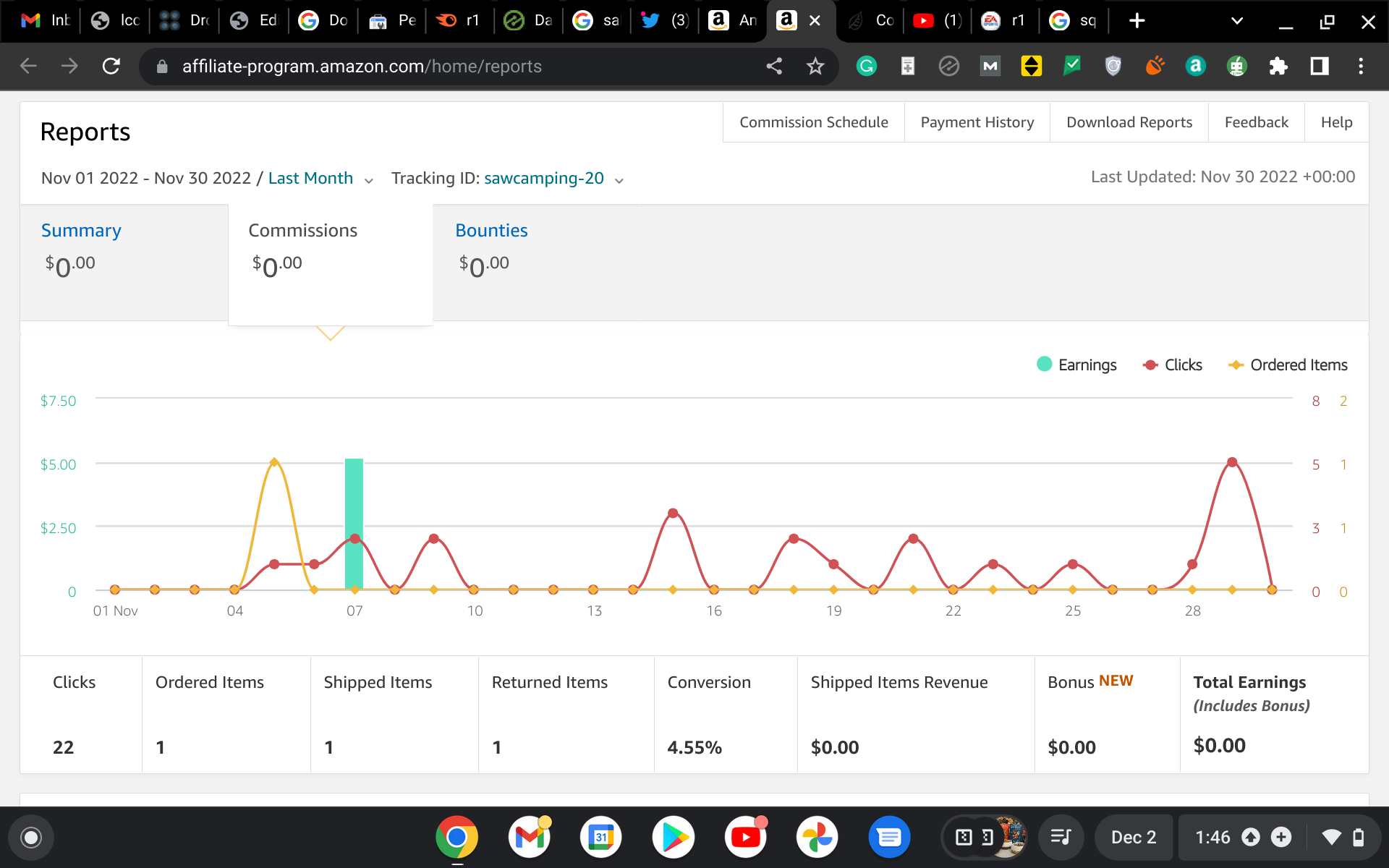Select the Summary report card
The height and width of the screenshot is (868, 1389).
(124, 262)
